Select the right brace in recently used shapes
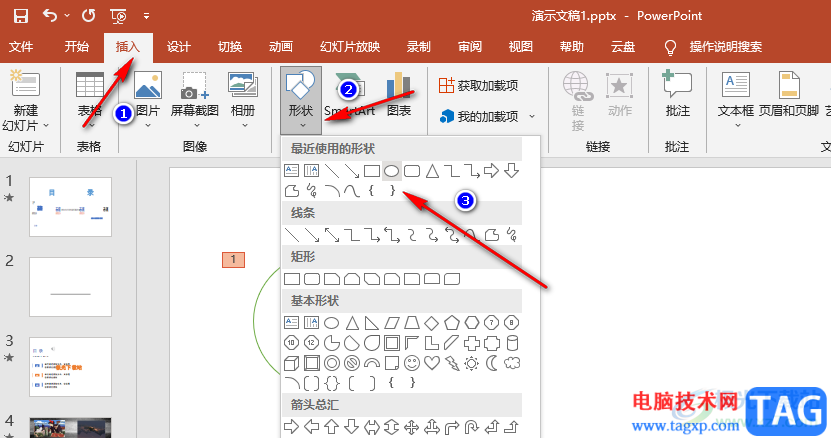This screenshot has height=438, width=831. pyautogui.click(x=392, y=190)
